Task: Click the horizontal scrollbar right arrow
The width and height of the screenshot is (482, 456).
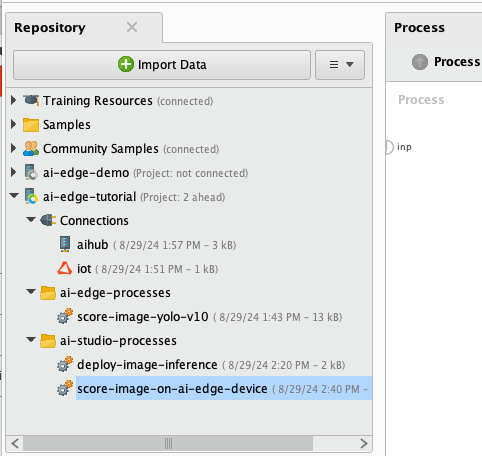Action: point(364,443)
